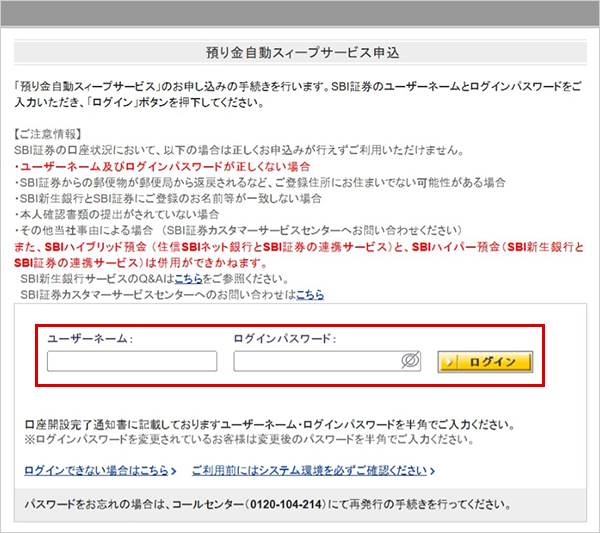Click the ログインパスワード input field
Image resolution: width=600 pixels, height=533 pixels.
click(x=327, y=361)
